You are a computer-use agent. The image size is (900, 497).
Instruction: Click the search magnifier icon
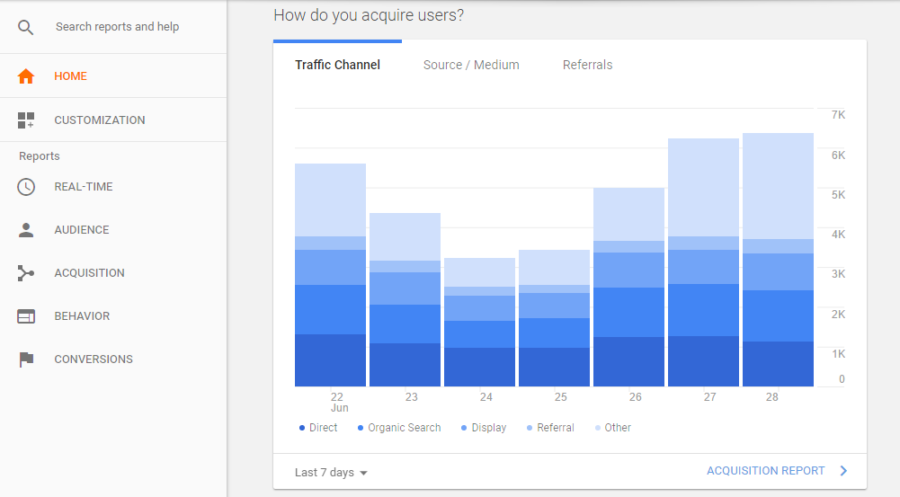[25, 27]
